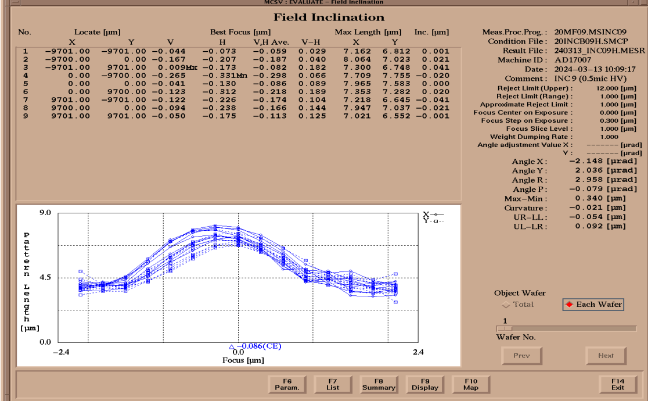Click the F6 Param. button

click(x=287, y=383)
